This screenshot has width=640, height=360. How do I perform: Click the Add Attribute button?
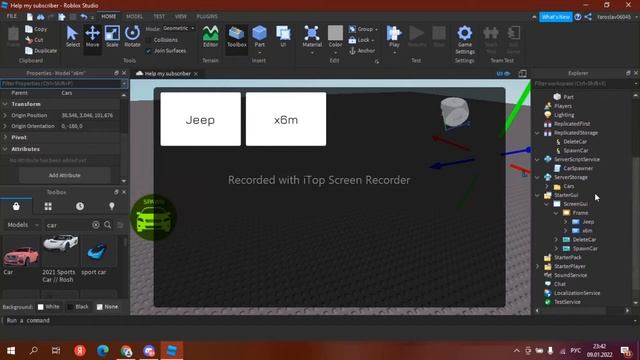point(64,175)
